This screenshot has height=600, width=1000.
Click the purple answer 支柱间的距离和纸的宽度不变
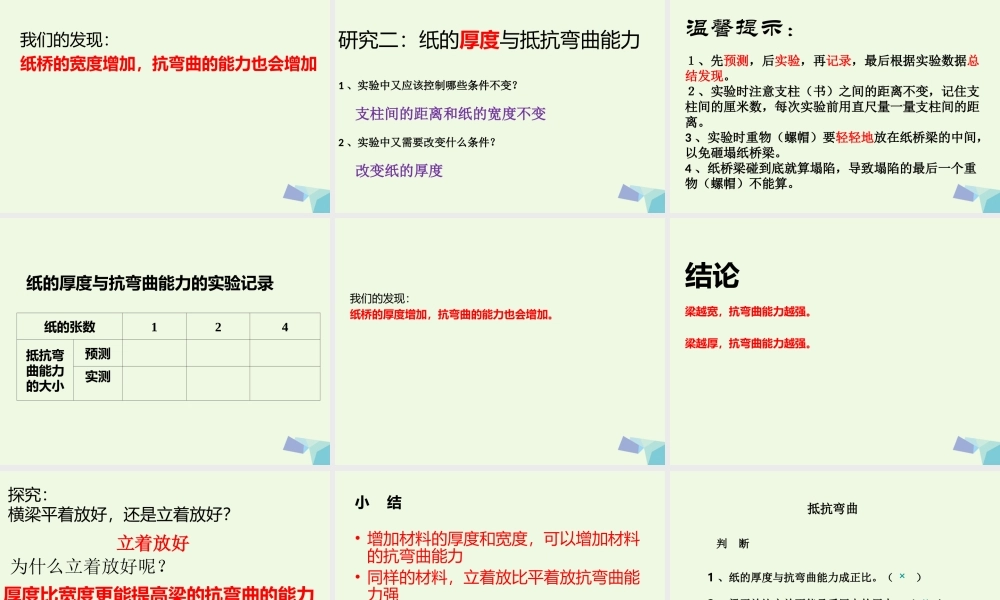[x=450, y=114]
